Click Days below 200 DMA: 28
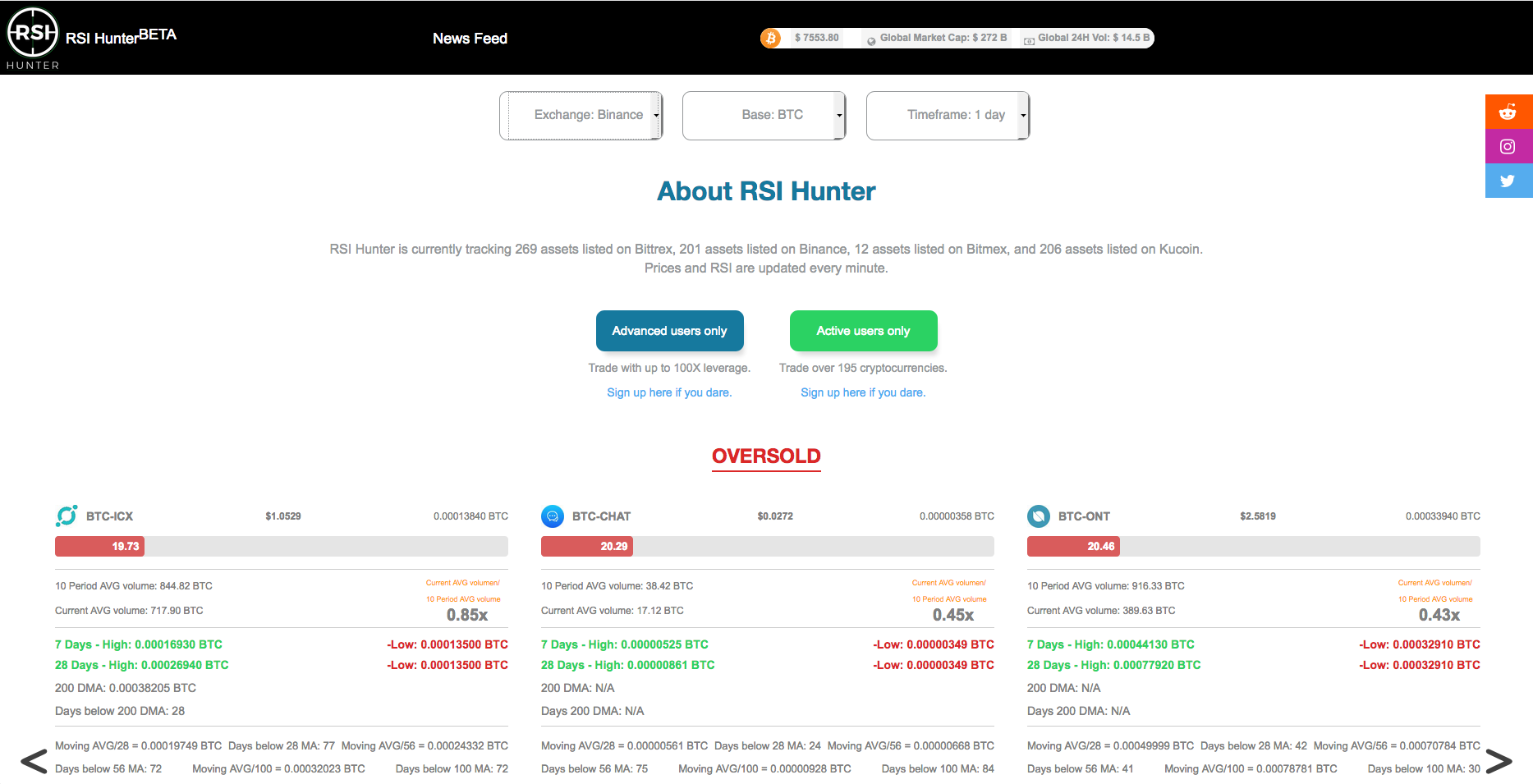1533x784 pixels. pyautogui.click(x=120, y=711)
